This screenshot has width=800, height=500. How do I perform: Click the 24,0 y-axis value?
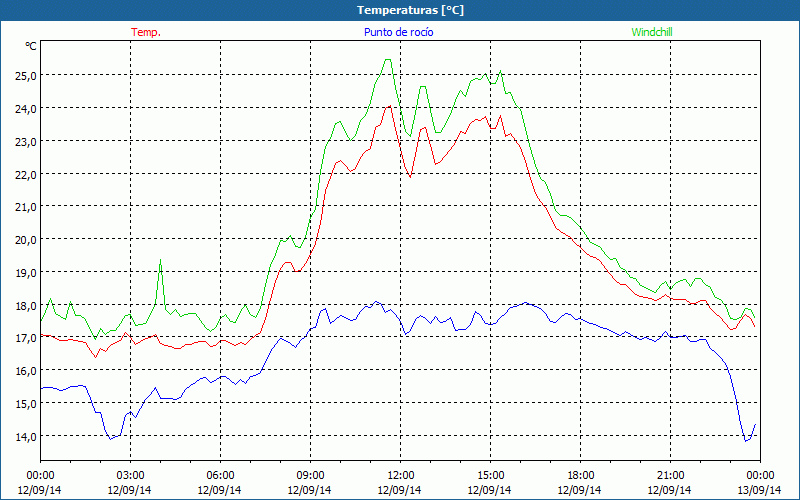[26, 108]
